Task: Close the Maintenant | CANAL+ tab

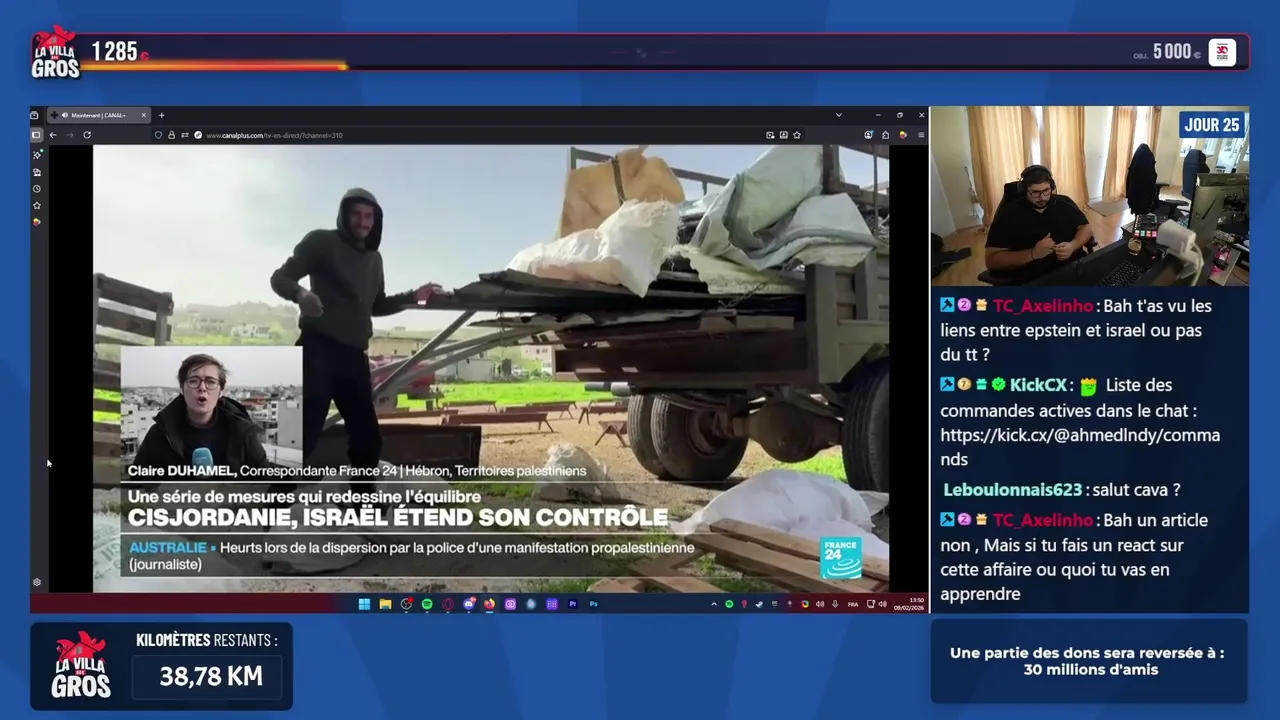Action: [144, 115]
